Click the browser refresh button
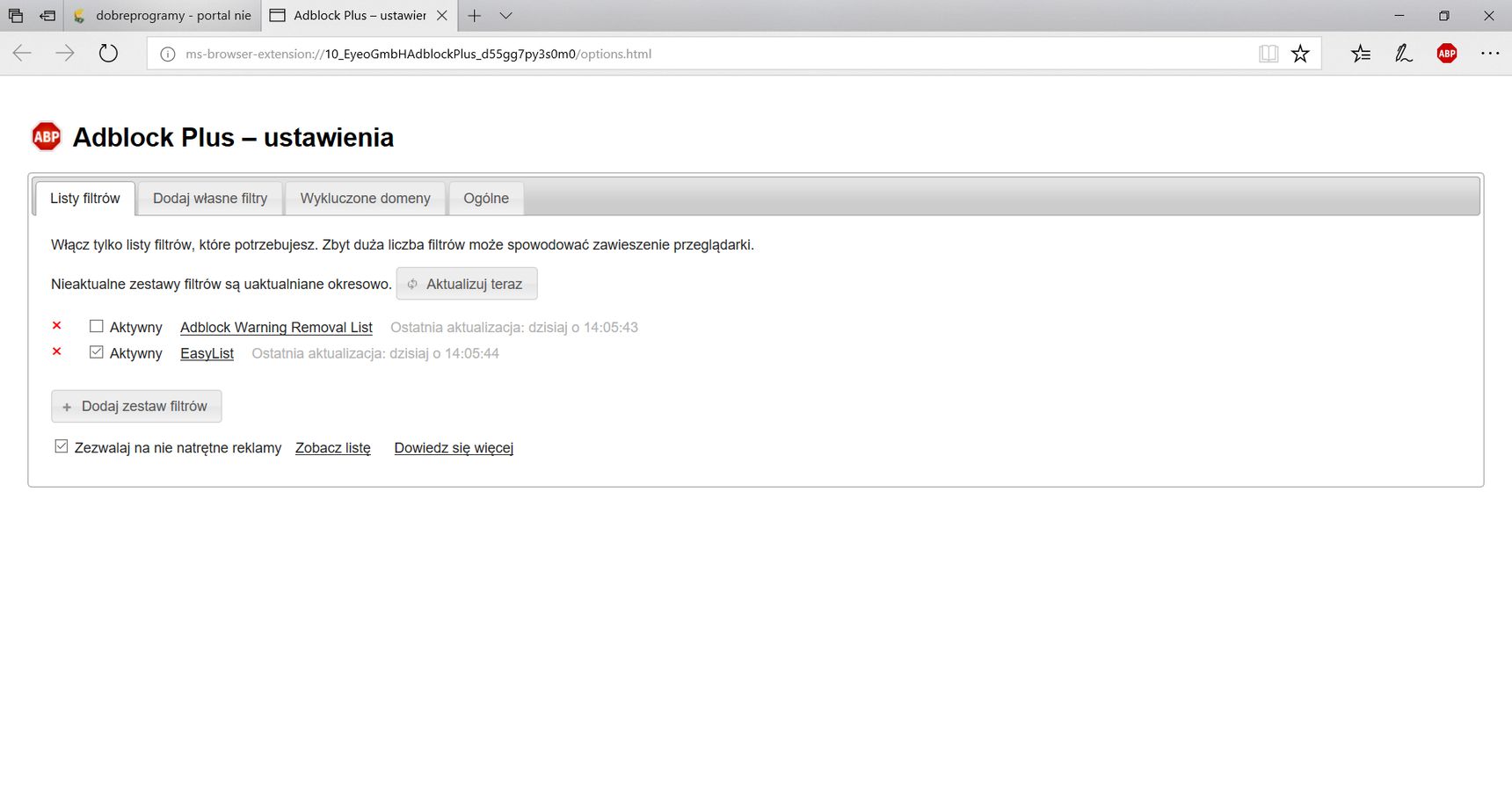This screenshot has width=1512, height=811. tap(108, 54)
